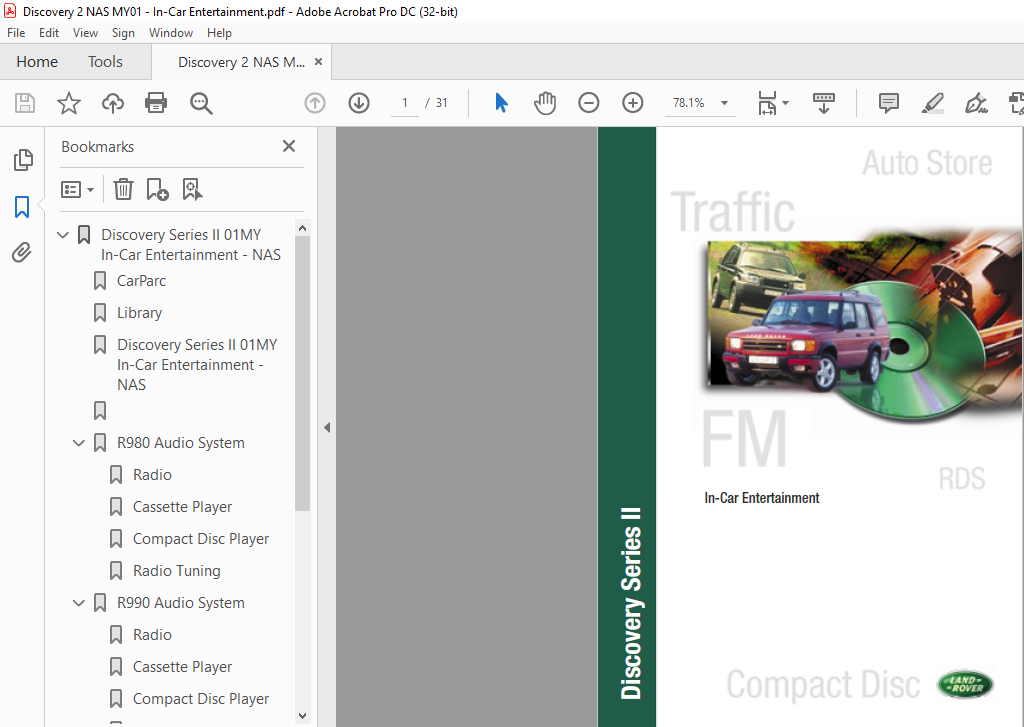
Task: Click the page number input field
Action: pyautogui.click(x=405, y=103)
